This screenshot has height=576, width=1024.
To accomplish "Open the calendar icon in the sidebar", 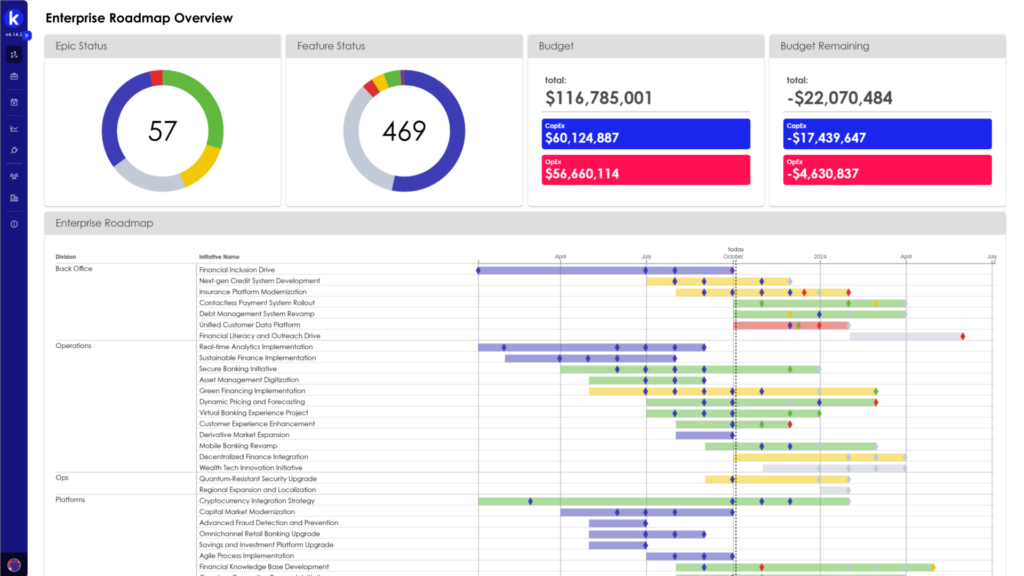I will coord(14,101).
